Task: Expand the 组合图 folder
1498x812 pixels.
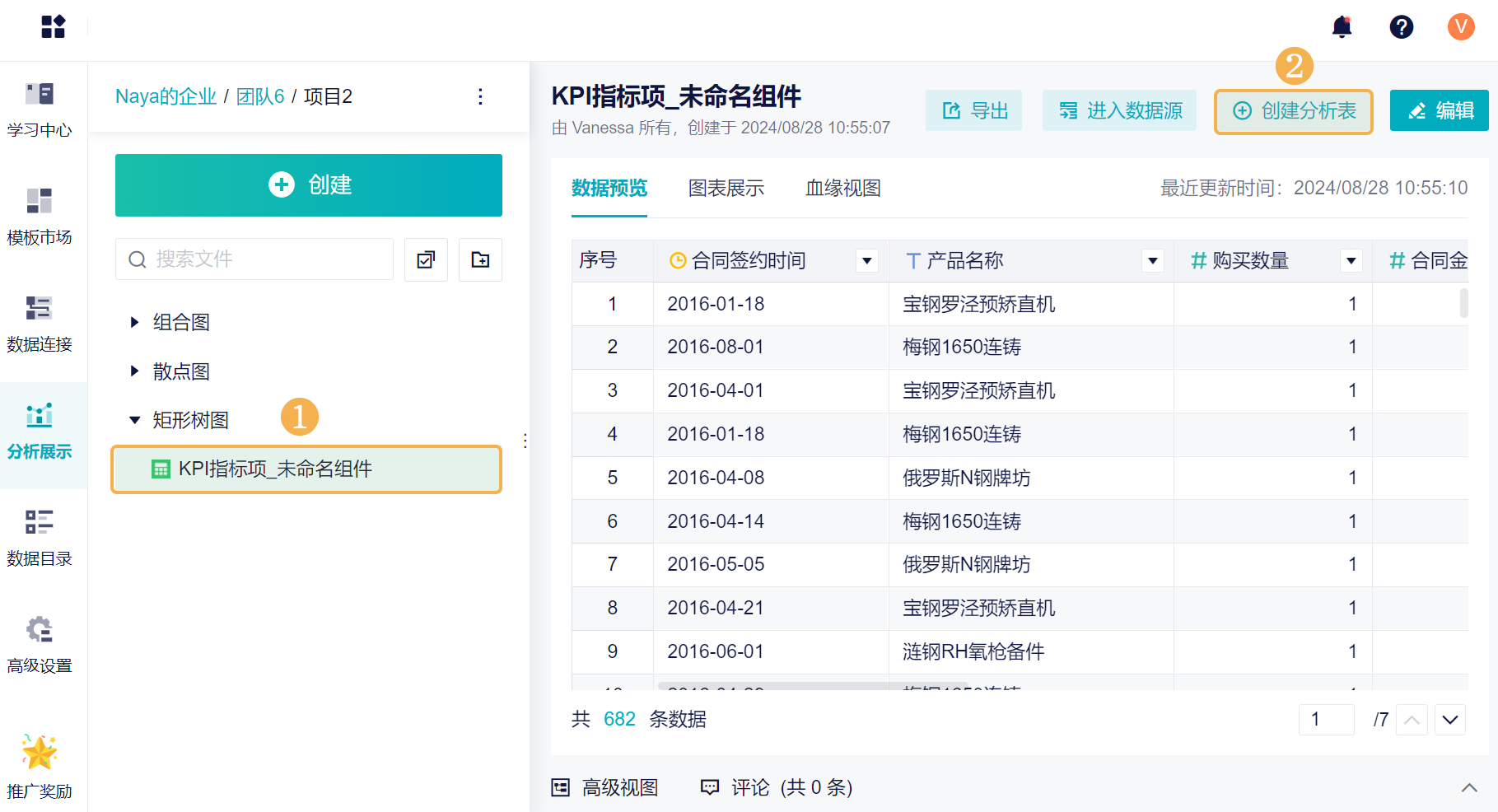Action: coord(134,322)
